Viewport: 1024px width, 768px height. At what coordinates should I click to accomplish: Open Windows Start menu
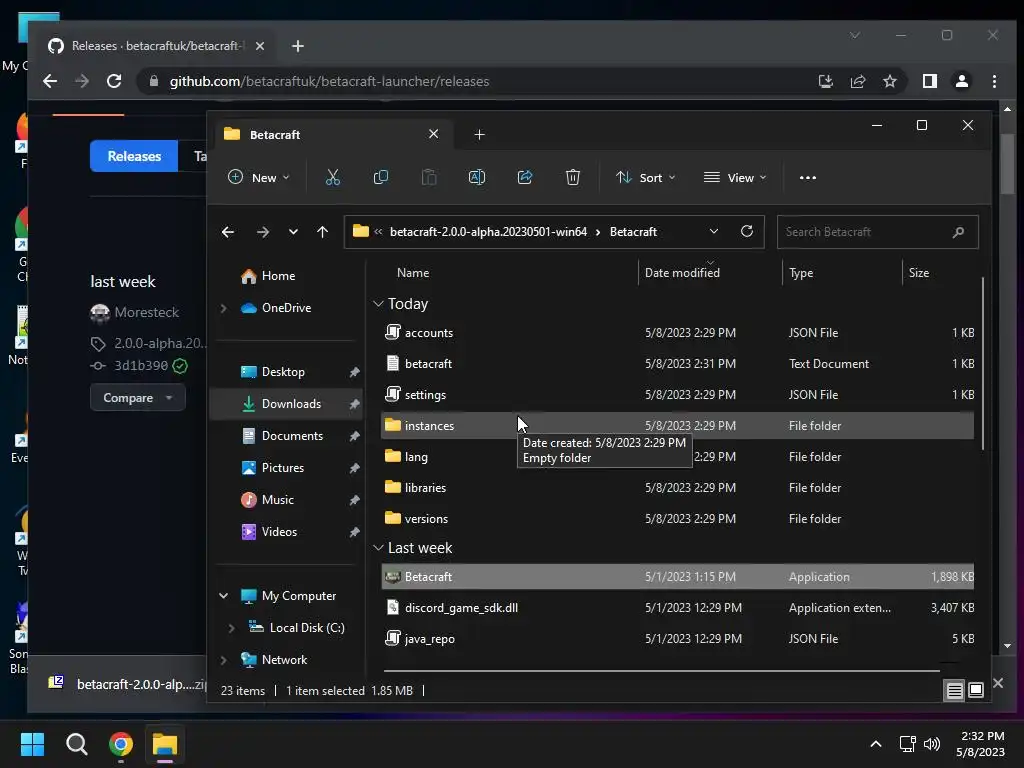click(32, 744)
